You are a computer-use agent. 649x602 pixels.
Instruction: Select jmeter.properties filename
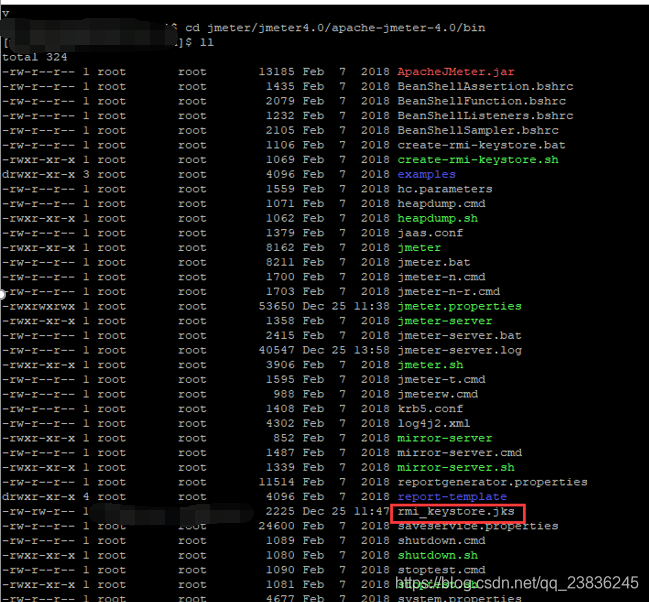tap(459, 306)
